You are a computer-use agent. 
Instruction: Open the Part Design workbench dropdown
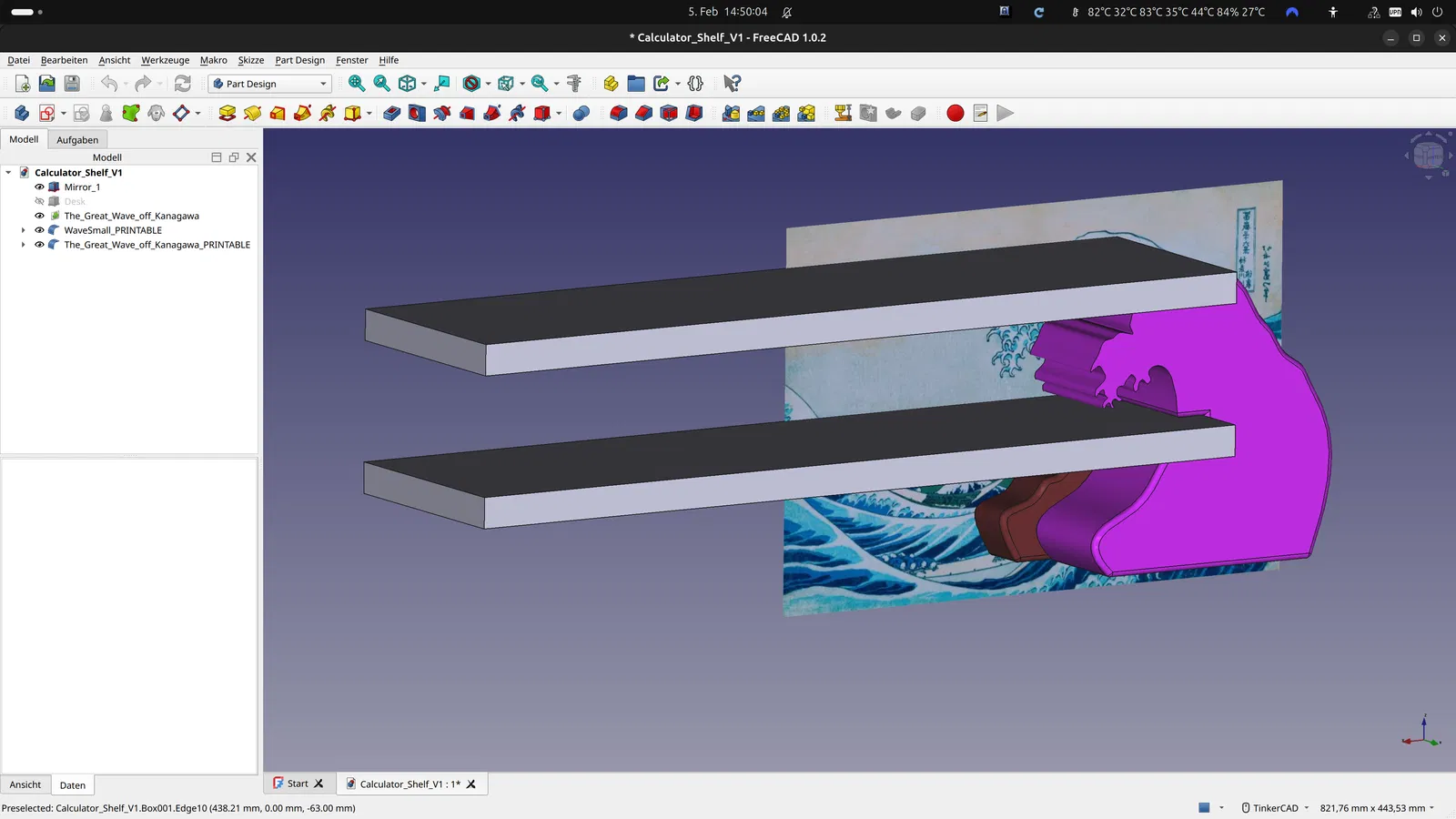[x=270, y=84]
